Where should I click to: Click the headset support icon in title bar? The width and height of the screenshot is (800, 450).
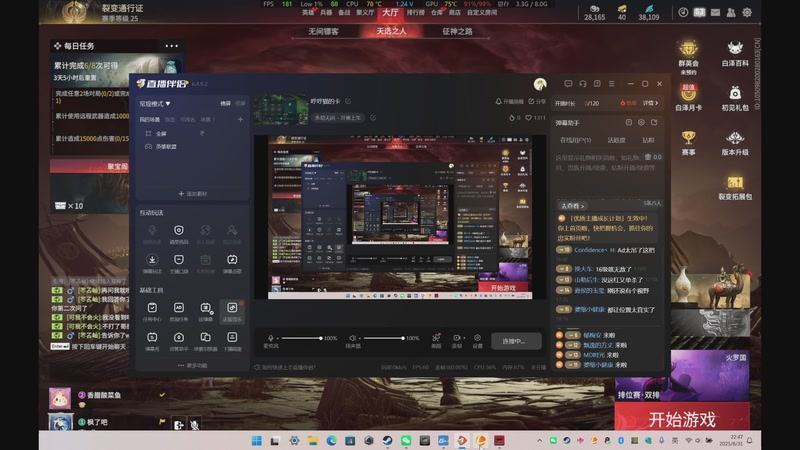pyautogui.click(x=583, y=84)
